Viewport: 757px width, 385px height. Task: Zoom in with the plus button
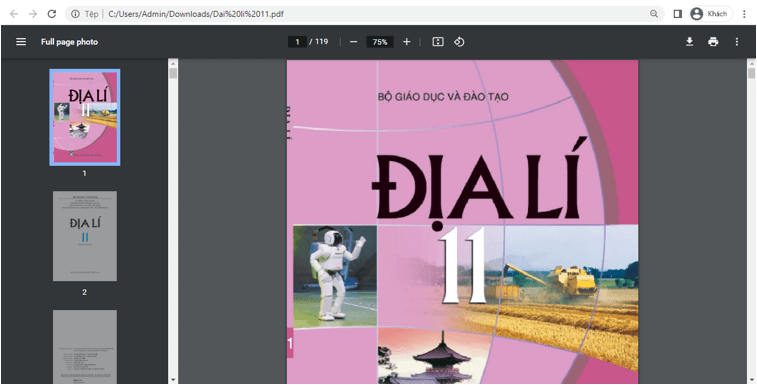(x=407, y=42)
